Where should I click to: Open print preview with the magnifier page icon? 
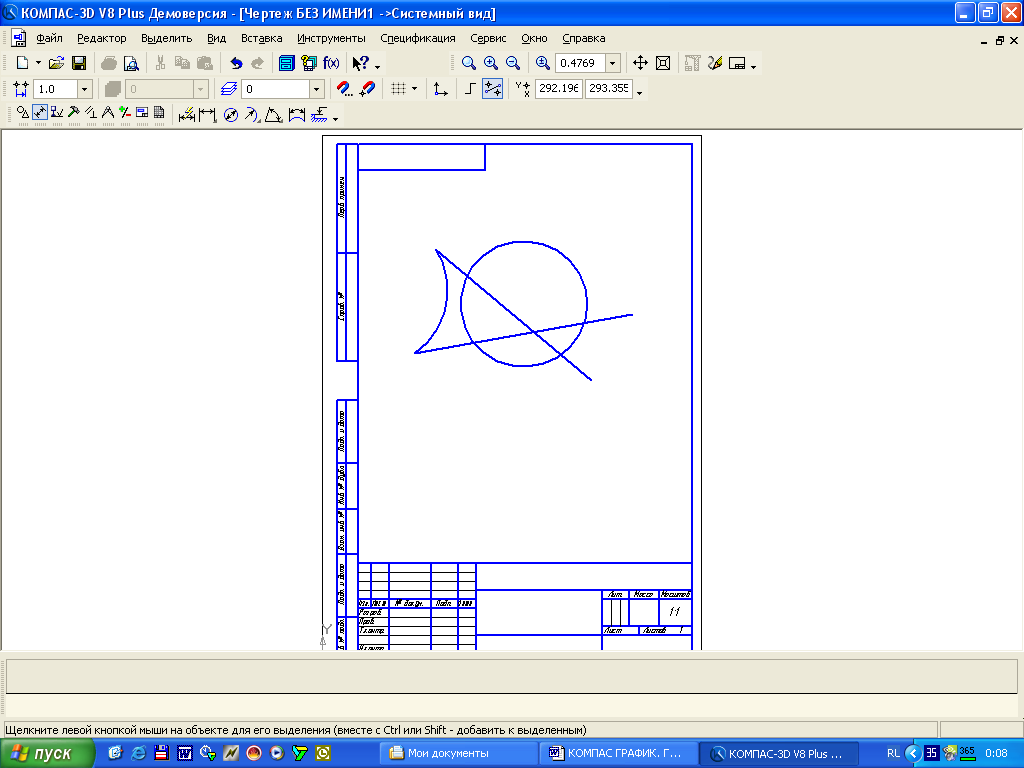(x=131, y=63)
